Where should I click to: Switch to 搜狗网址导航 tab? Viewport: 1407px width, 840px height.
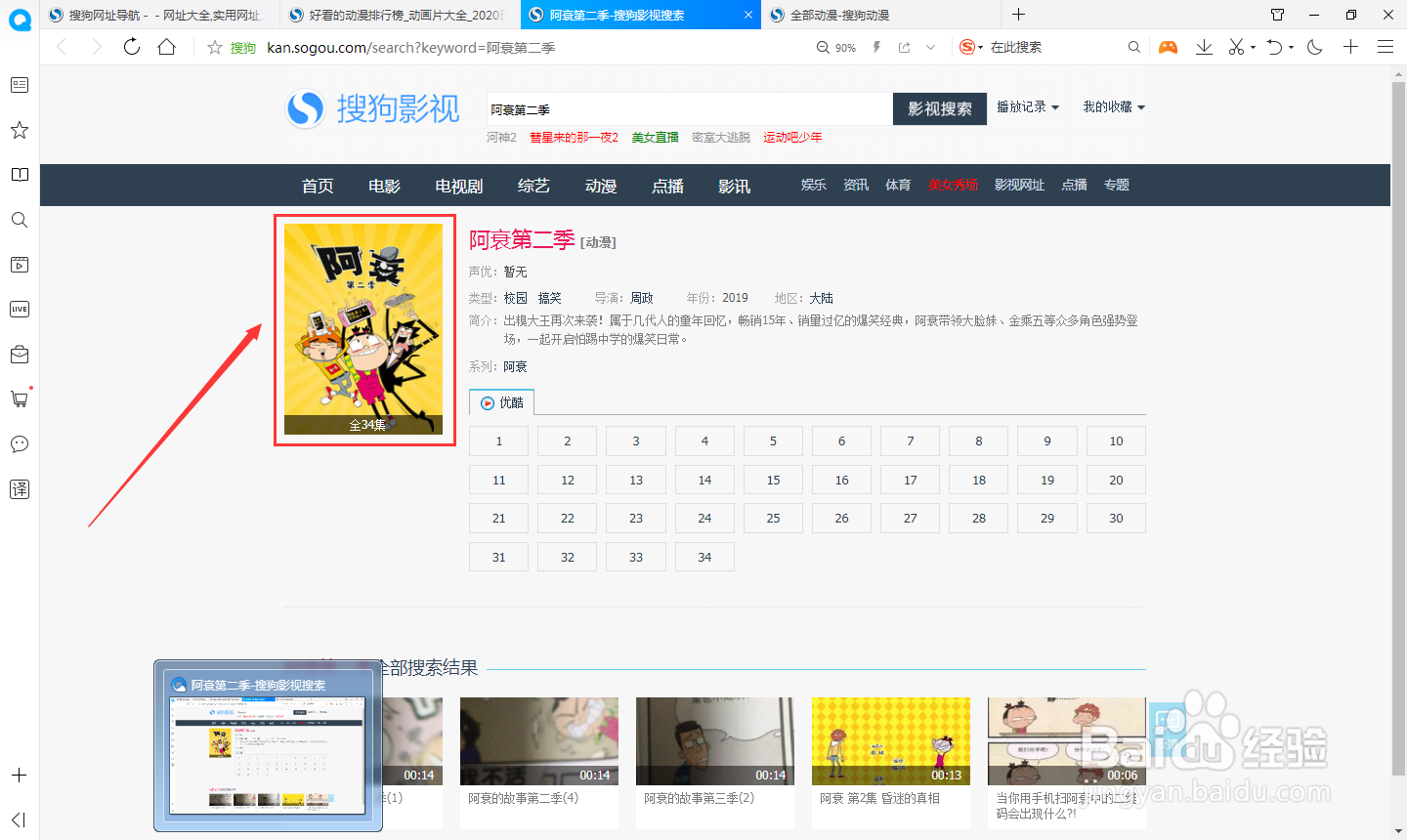point(162,15)
